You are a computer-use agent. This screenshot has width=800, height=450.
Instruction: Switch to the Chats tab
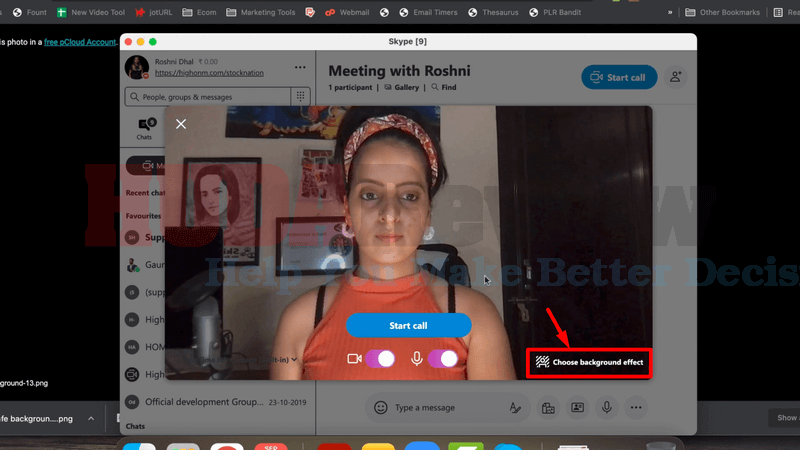tap(144, 128)
